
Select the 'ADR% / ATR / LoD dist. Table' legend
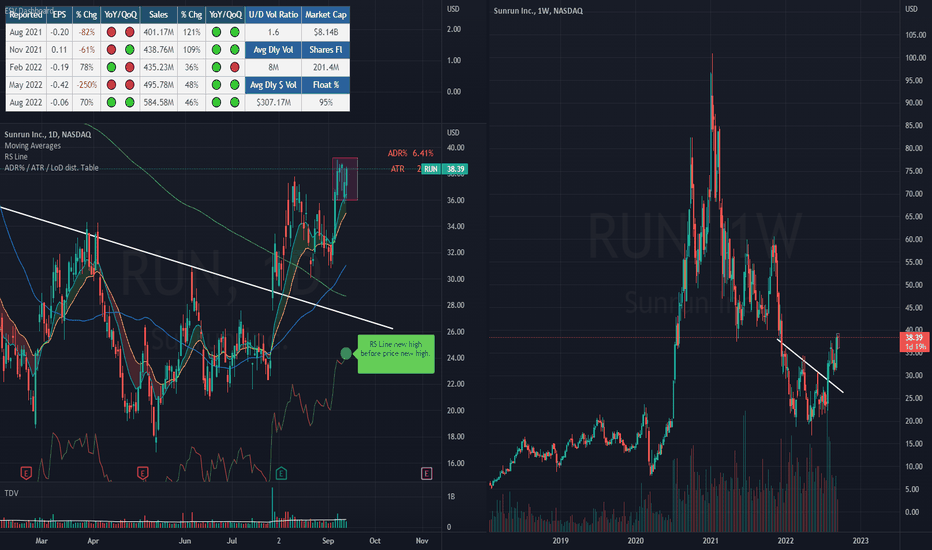(x=52, y=168)
